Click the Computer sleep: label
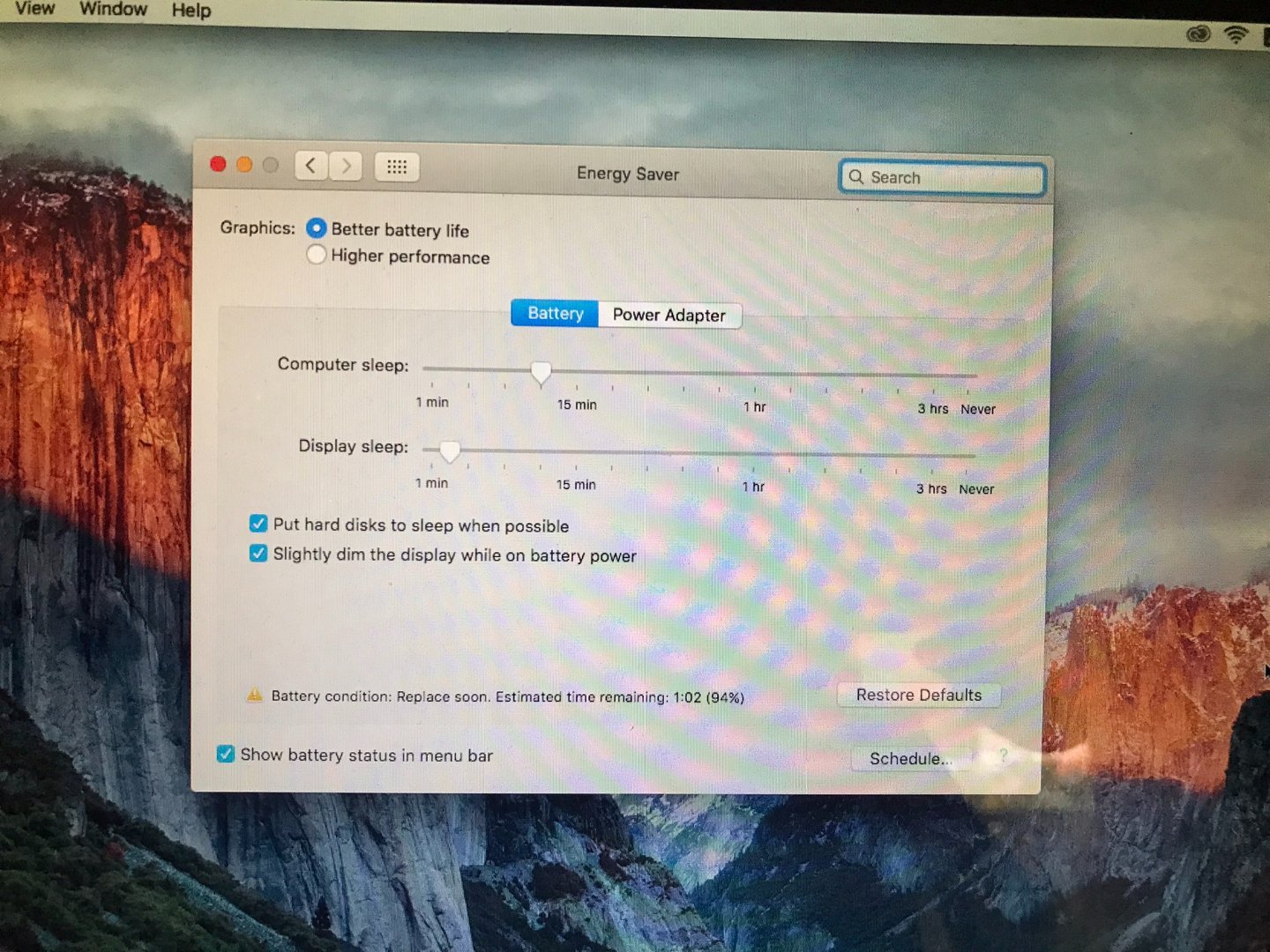The width and height of the screenshot is (1270, 952). 343,364
